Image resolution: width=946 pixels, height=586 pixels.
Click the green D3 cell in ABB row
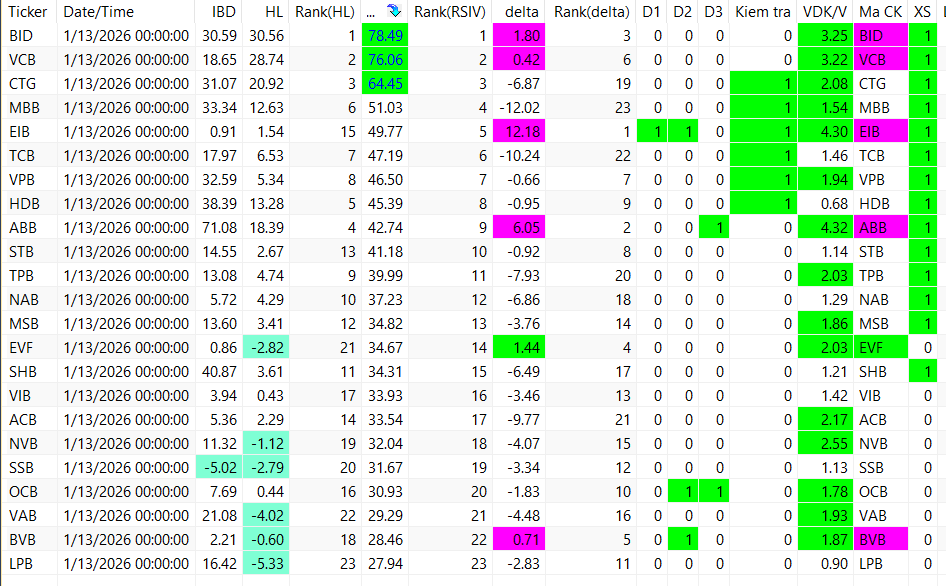tap(714, 228)
